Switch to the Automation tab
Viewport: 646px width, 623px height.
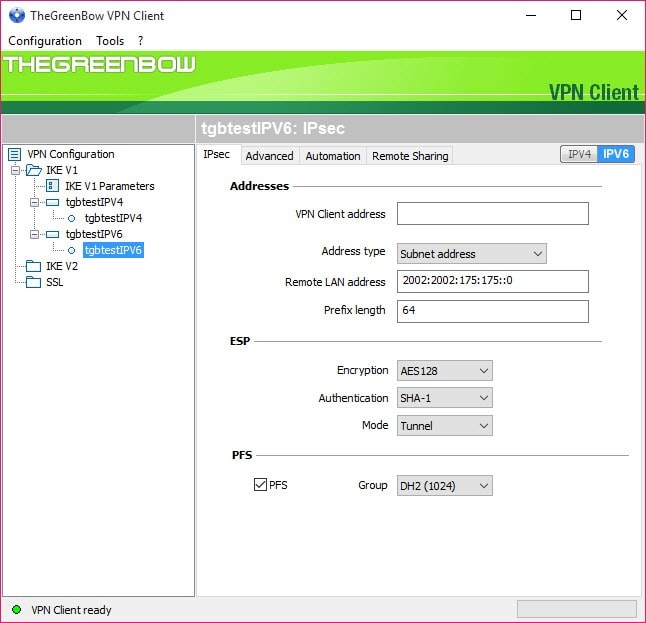333,156
